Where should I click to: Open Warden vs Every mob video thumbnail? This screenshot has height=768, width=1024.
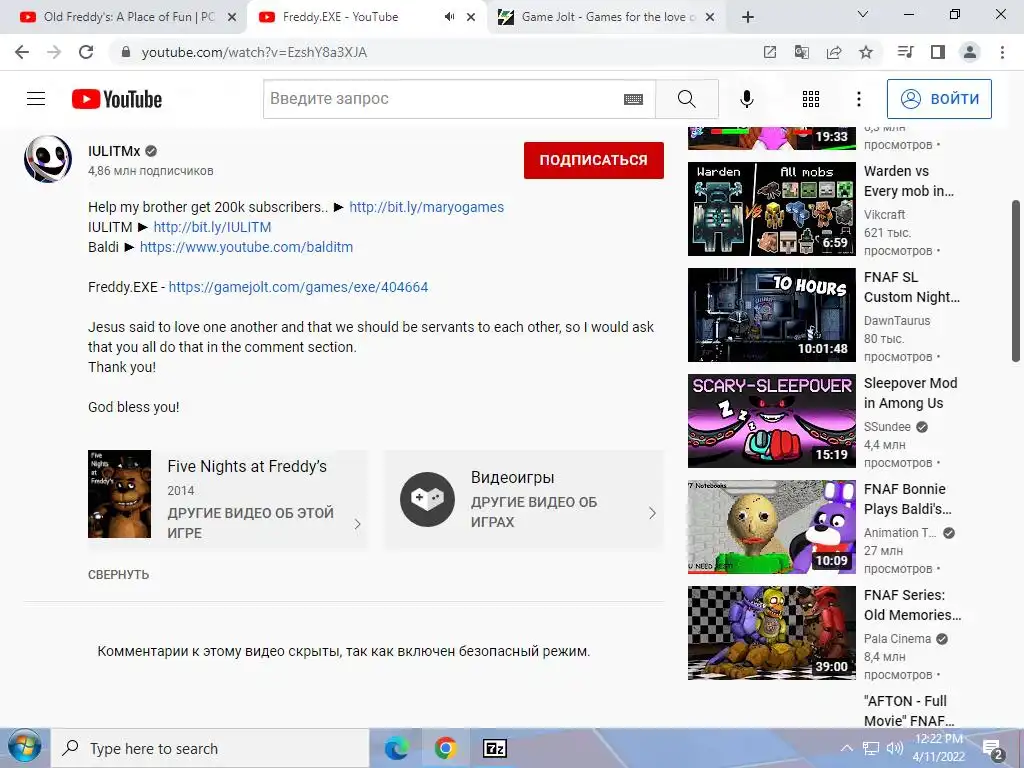(771, 209)
